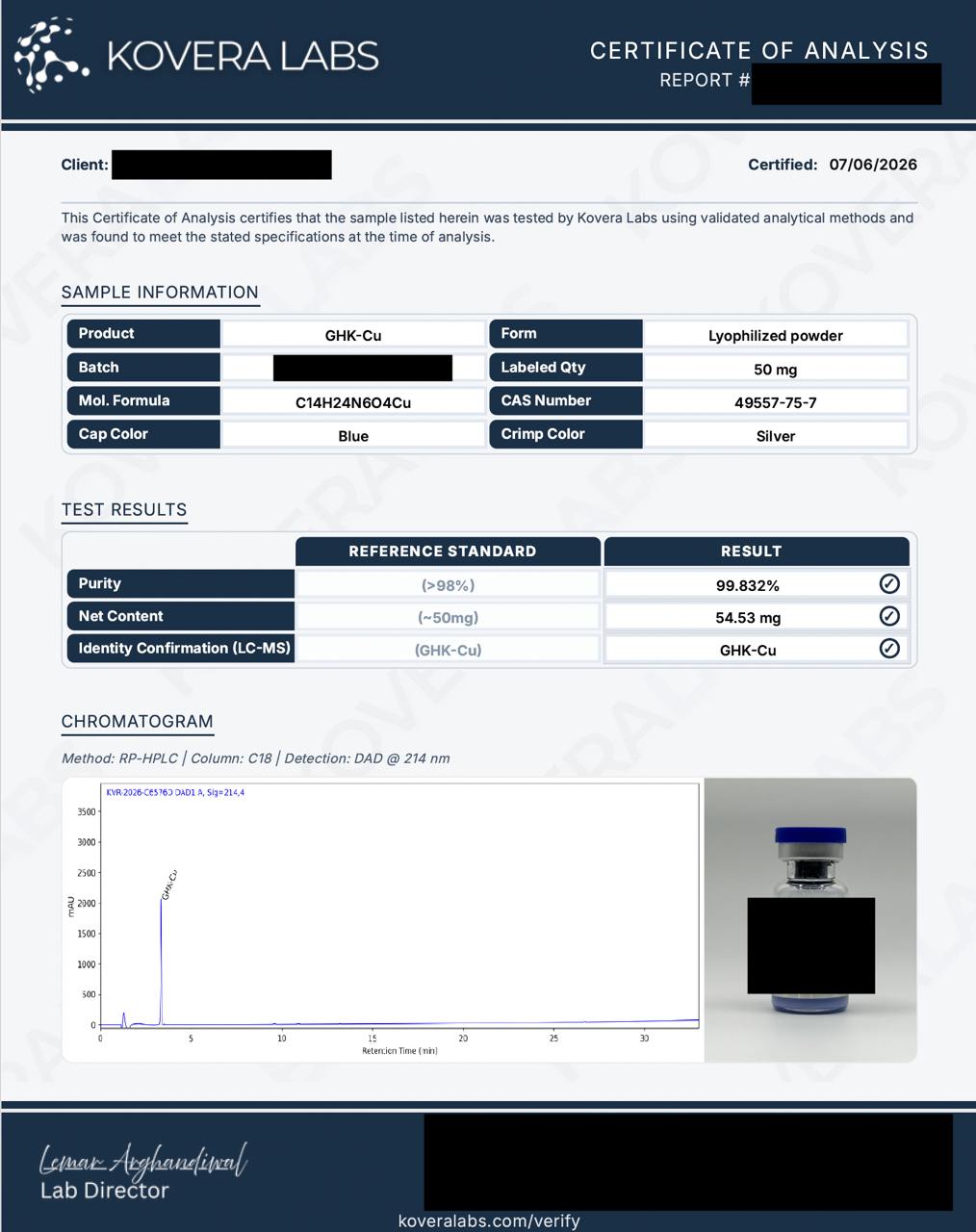Click the Identity Confirmation checkmark icon
This screenshot has height=1232, width=976.
click(889, 649)
